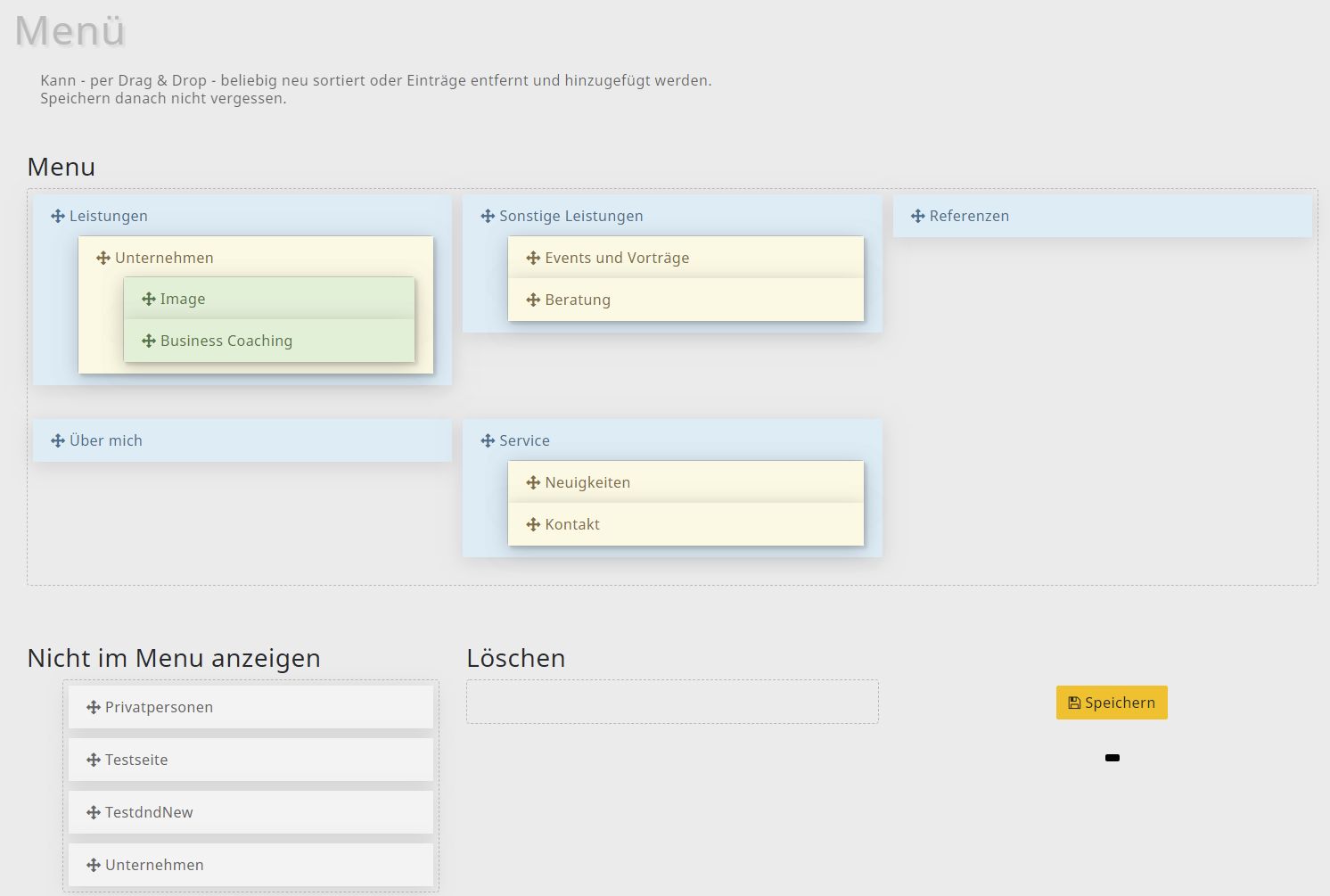
Task: Click the move handle icon beside Referenzen
Action: click(x=918, y=216)
